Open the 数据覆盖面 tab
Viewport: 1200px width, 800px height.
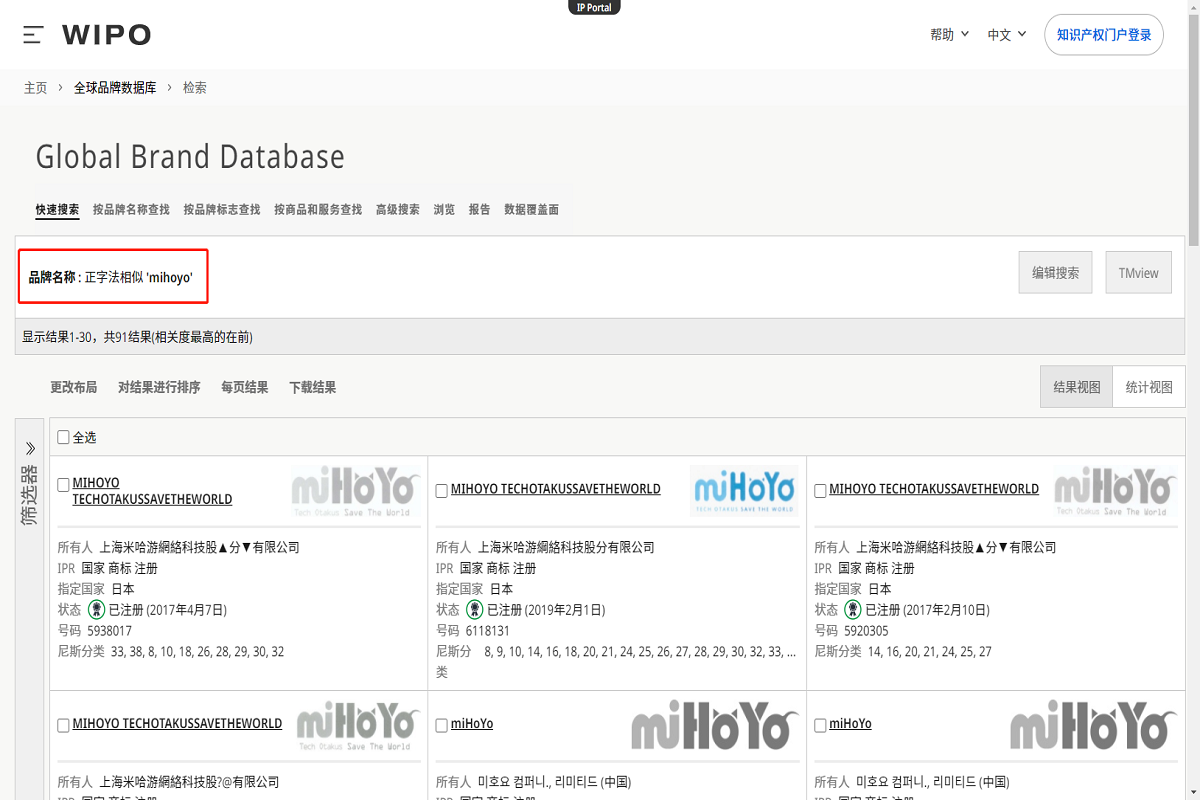coord(532,210)
